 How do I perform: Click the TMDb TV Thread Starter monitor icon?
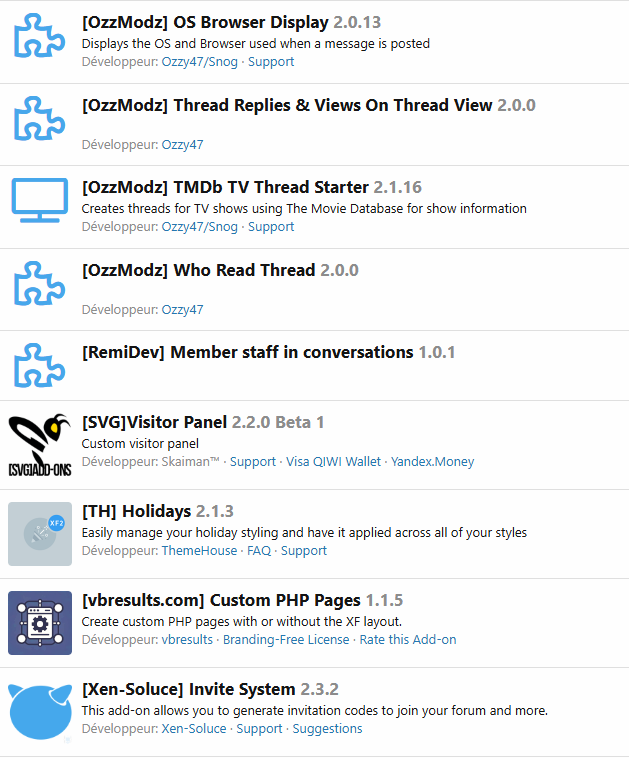[40, 200]
